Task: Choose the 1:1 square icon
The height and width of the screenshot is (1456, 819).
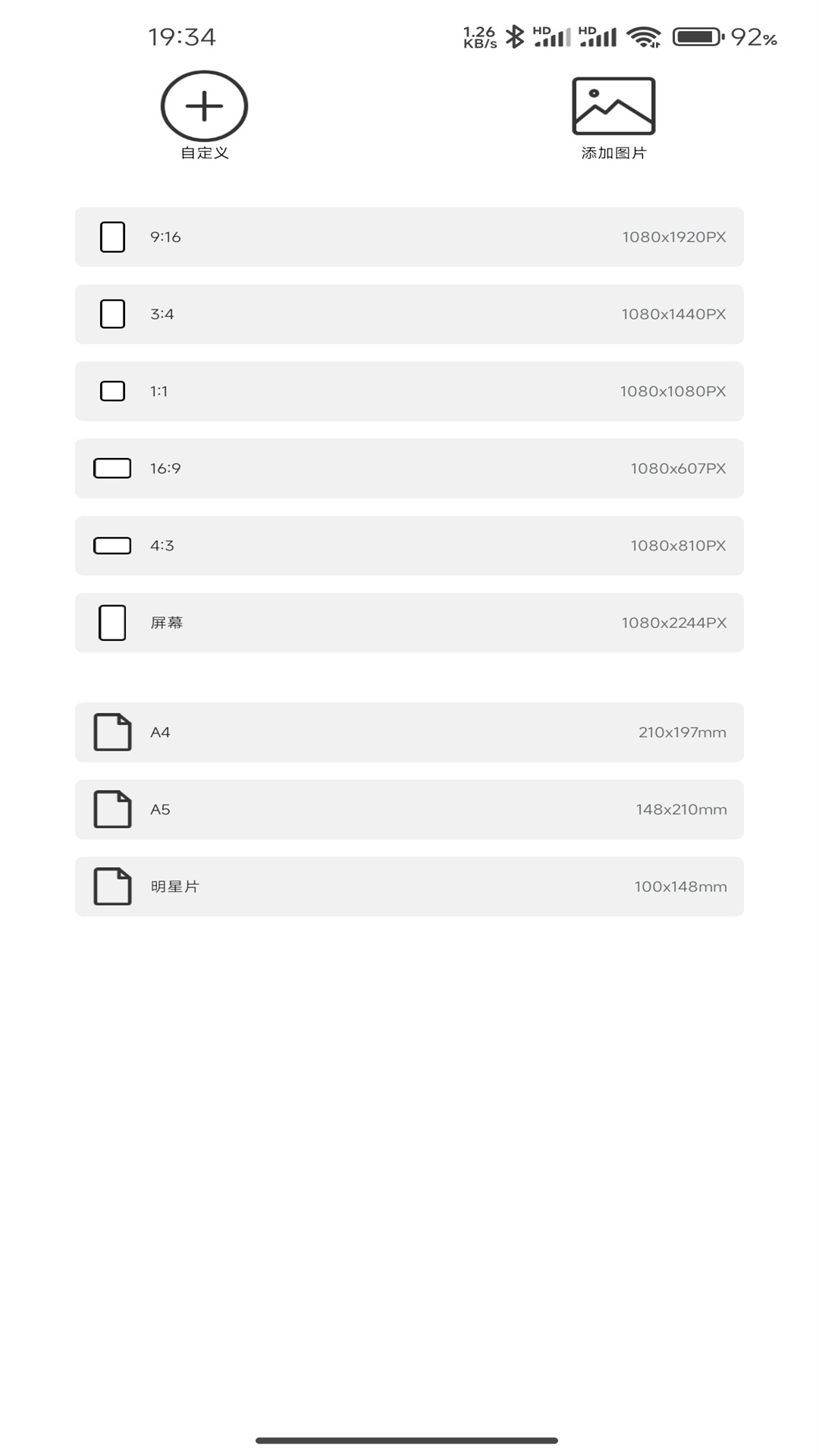Action: 112,391
